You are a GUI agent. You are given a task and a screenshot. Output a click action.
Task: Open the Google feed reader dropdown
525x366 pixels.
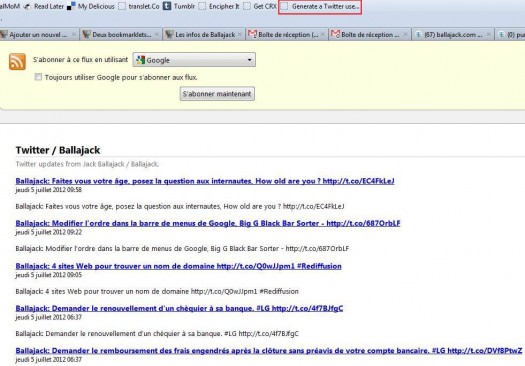click(194, 60)
